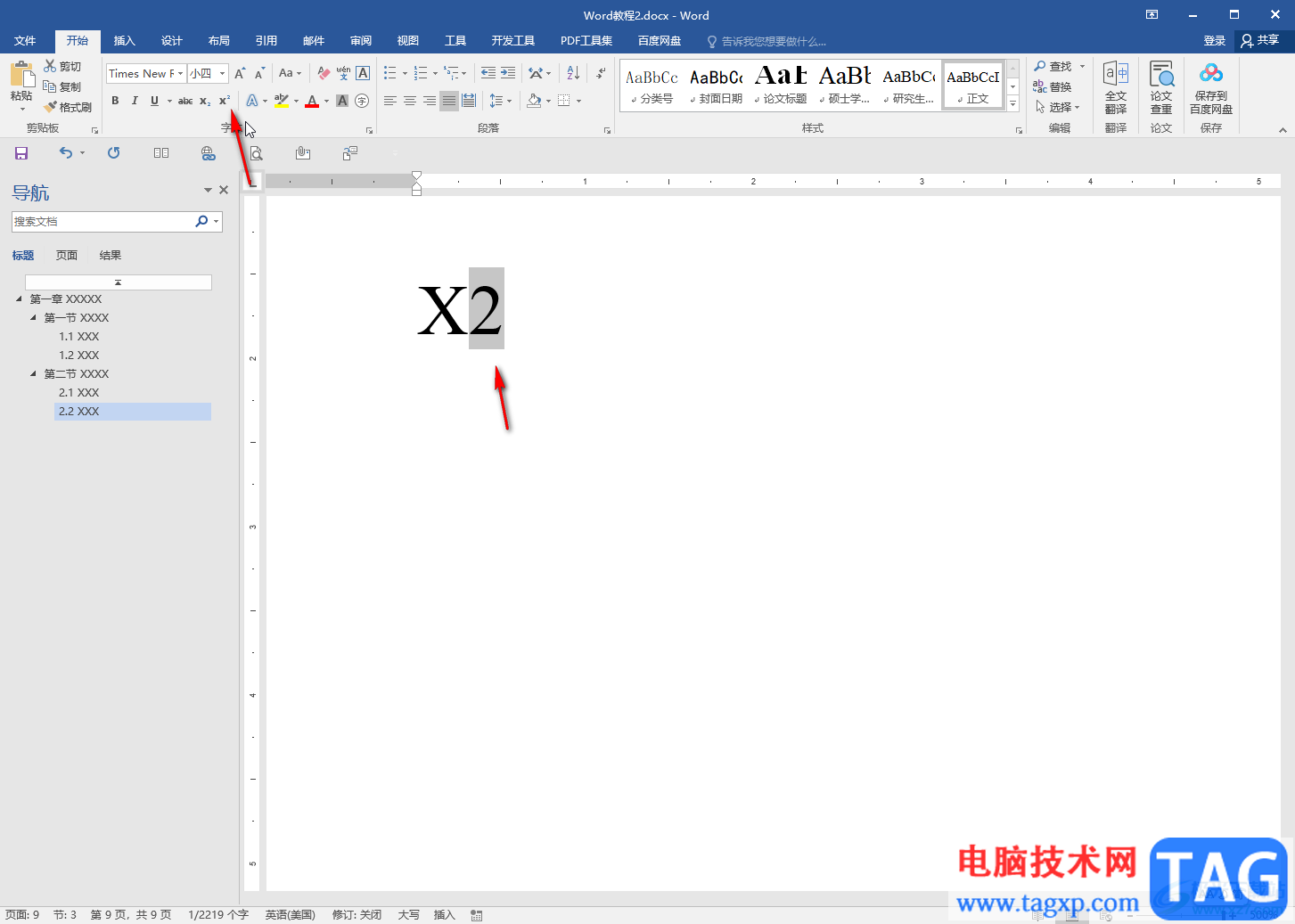Toggle Insert mode in status bar
This screenshot has height=924, width=1295.
[x=444, y=915]
